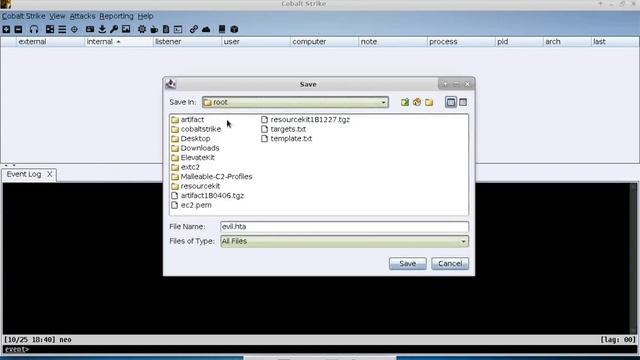Image resolution: width=640 pixels, height=360 pixels.
Task: Open the View menu
Action: point(57,16)
